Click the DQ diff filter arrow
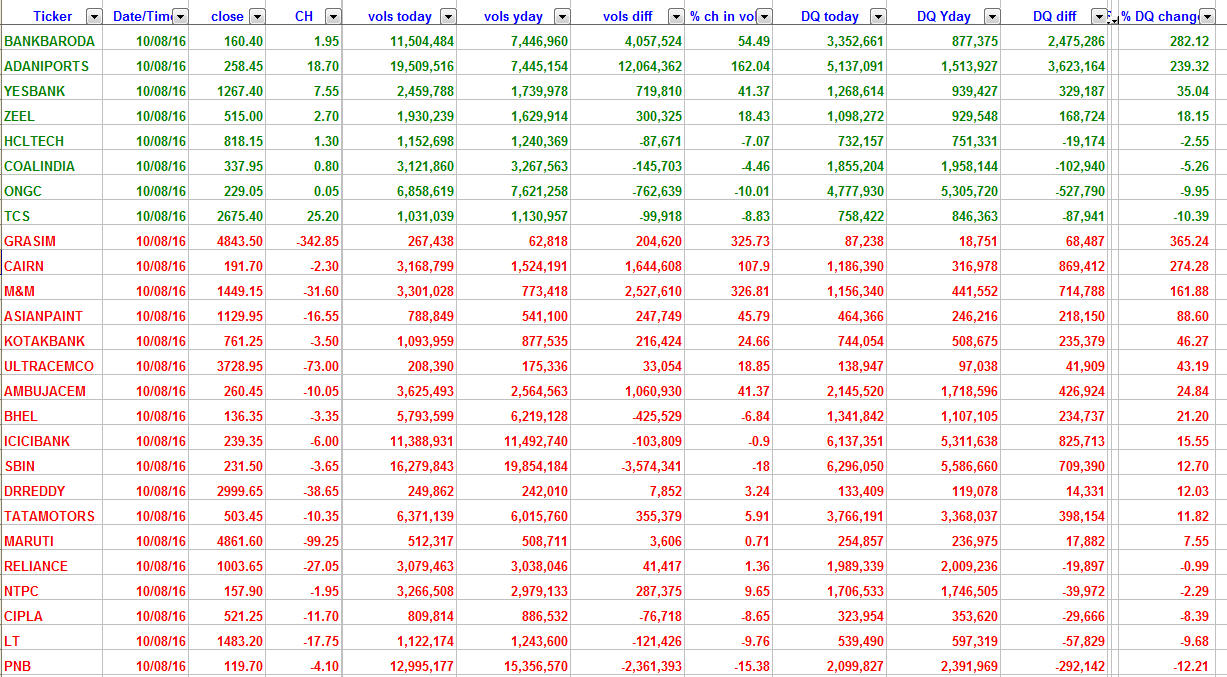Viewport: 1227px width, 677px height. (x=1099, y=16)
